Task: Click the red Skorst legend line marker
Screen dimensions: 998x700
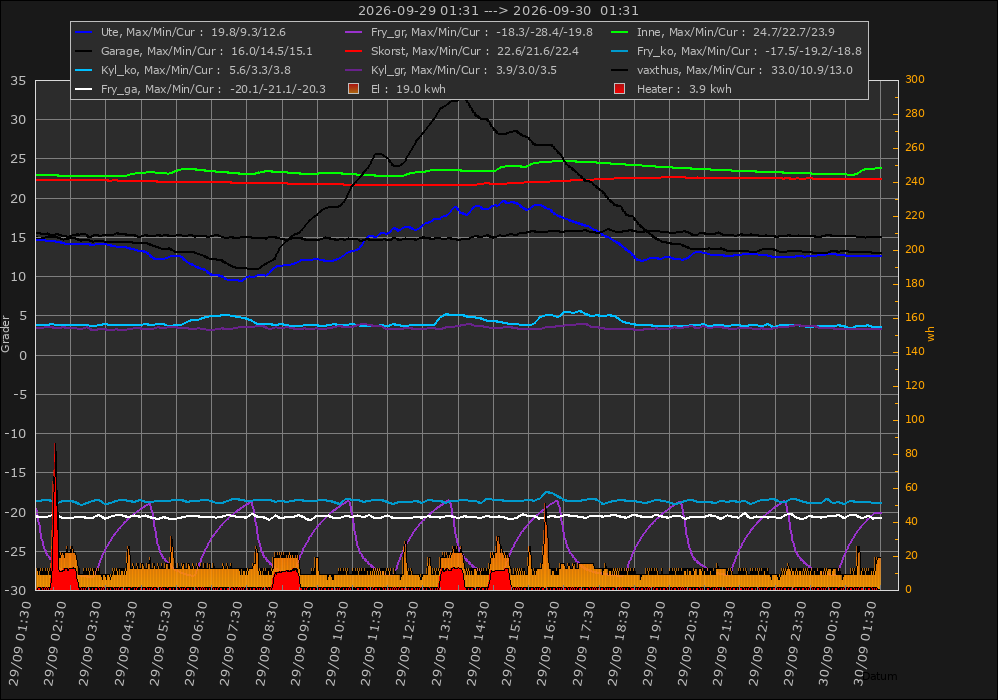Action: pyautogui.click(x=353, y=51)
